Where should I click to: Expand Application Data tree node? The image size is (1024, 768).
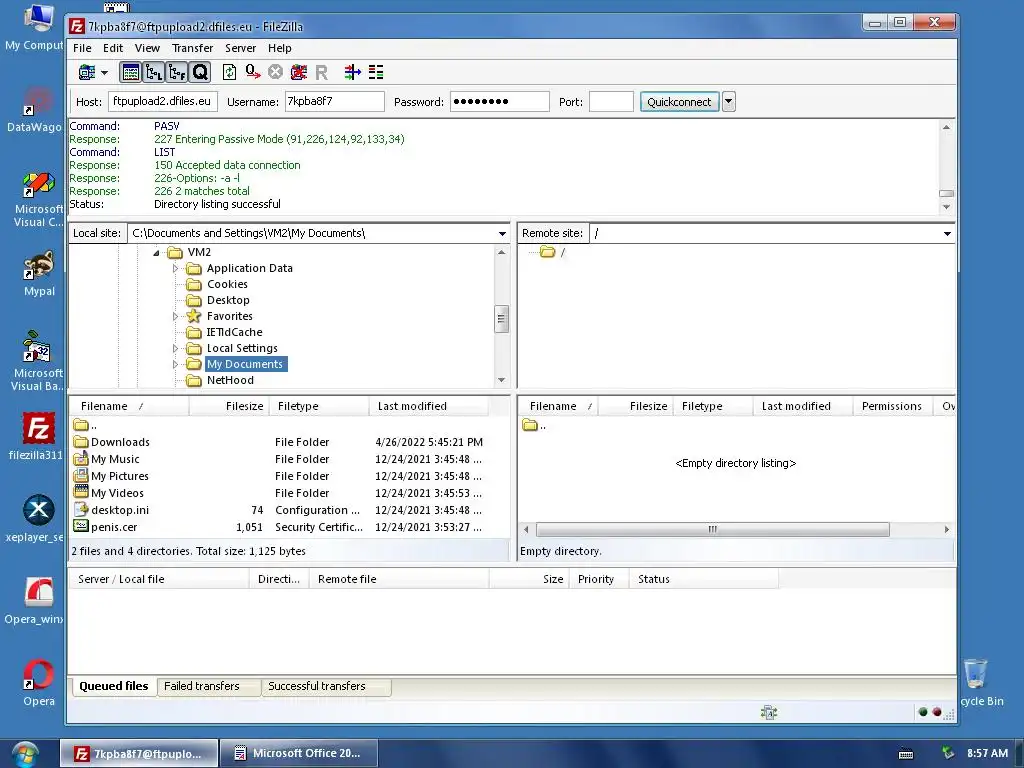pyautogui.click(x=175, y=268)
